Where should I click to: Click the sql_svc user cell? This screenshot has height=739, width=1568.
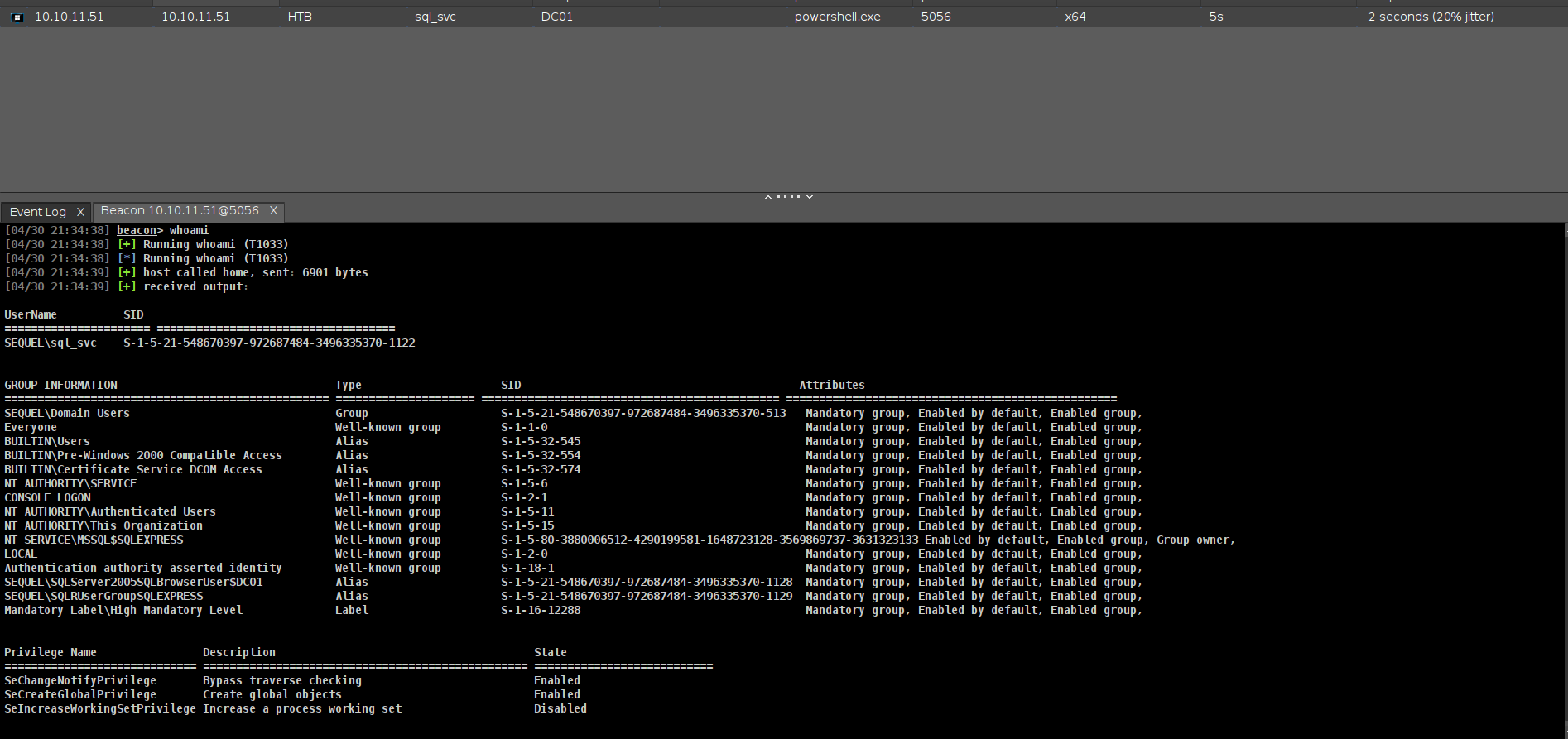435,17
